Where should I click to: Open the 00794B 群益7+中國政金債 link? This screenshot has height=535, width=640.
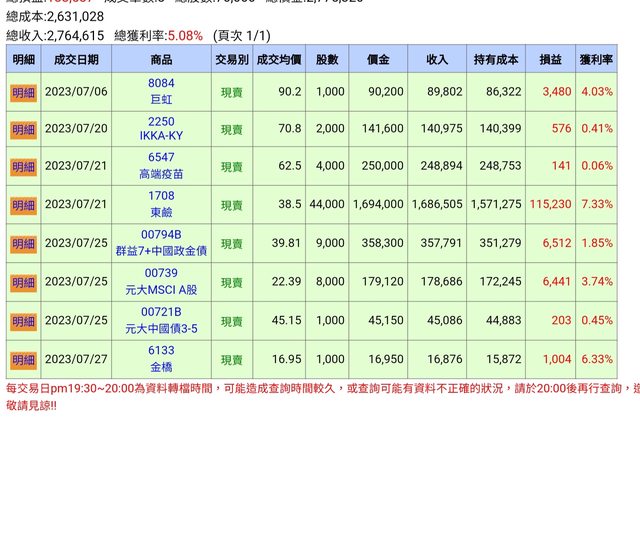click(161, 243)
